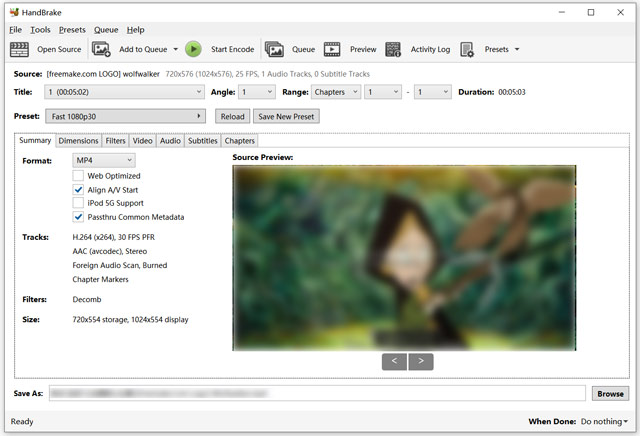640x436 pixels.
Task: Open the Queue stacked images icon
Action: click(274, 49)
